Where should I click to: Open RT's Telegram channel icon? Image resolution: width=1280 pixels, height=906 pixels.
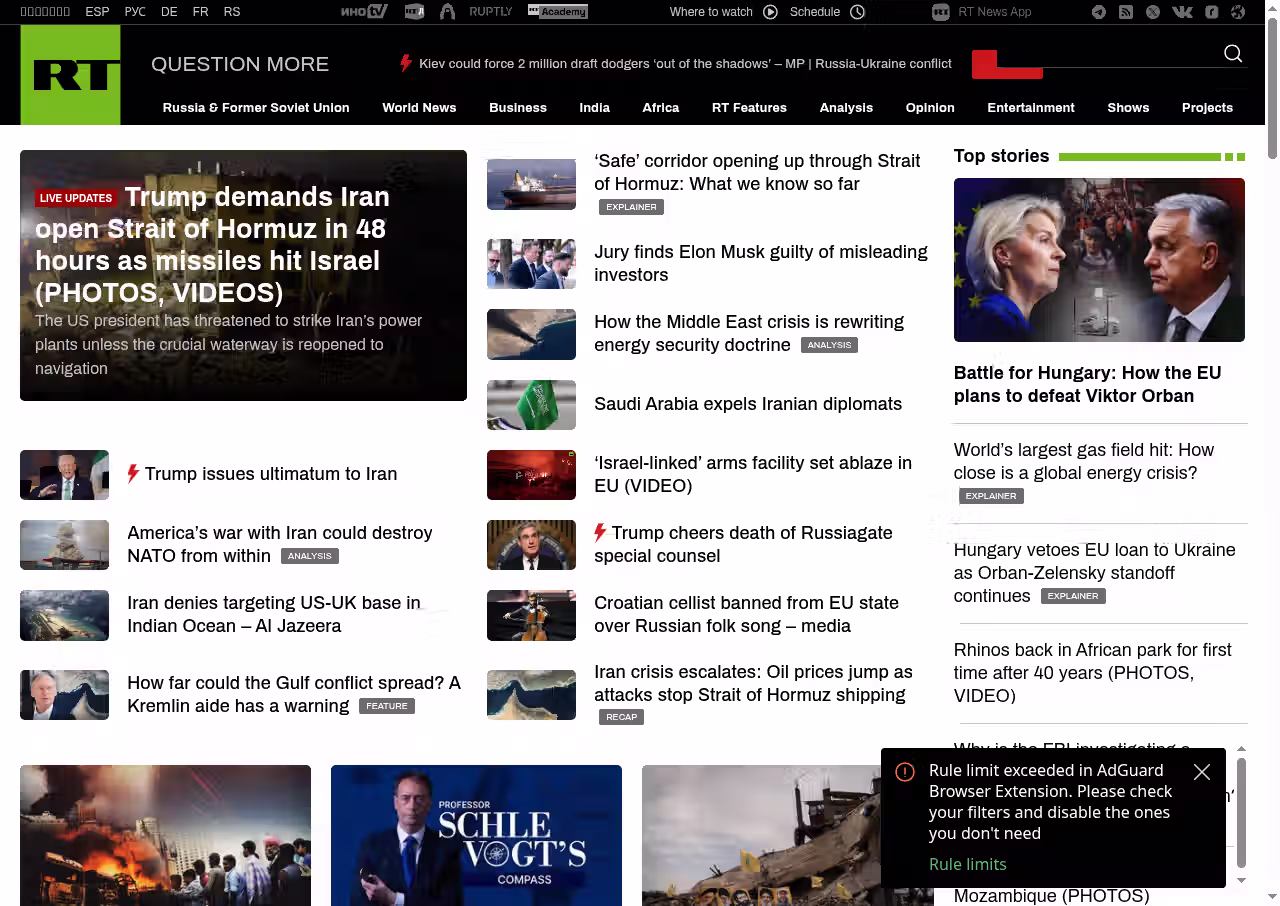pos(1099,12)
